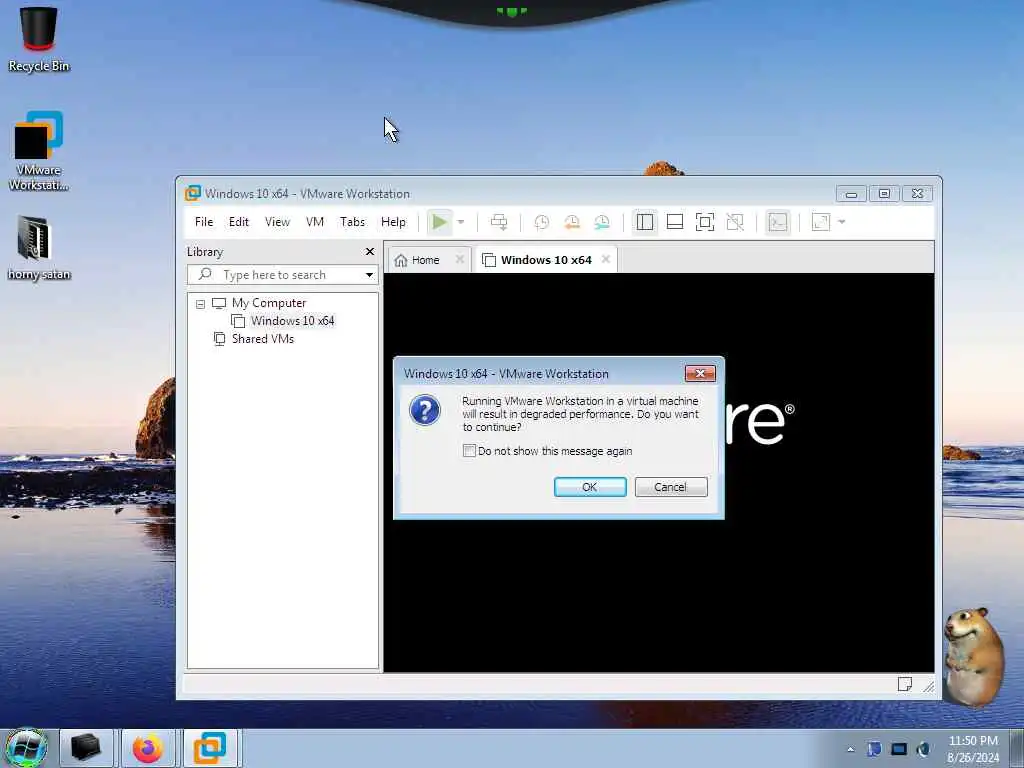Viewport: 1024px width, 768px height.
Task: Close the Windows 10 x64 tab
Action: point(606,259)
